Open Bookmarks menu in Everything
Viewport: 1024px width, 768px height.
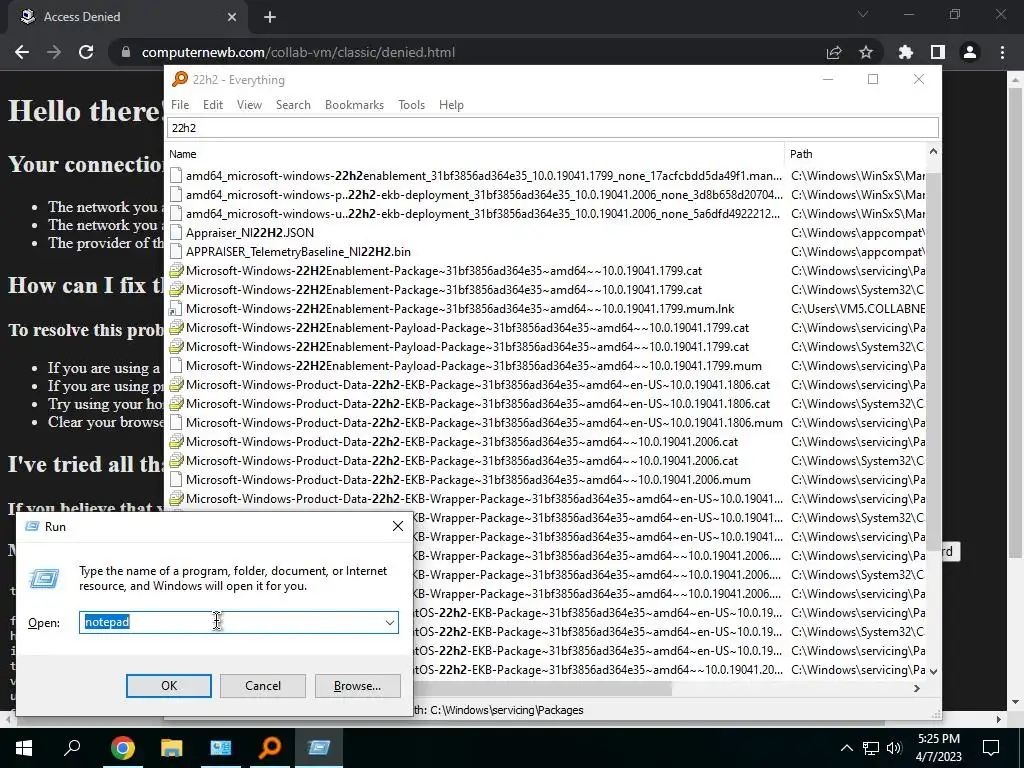pos(354,104)
